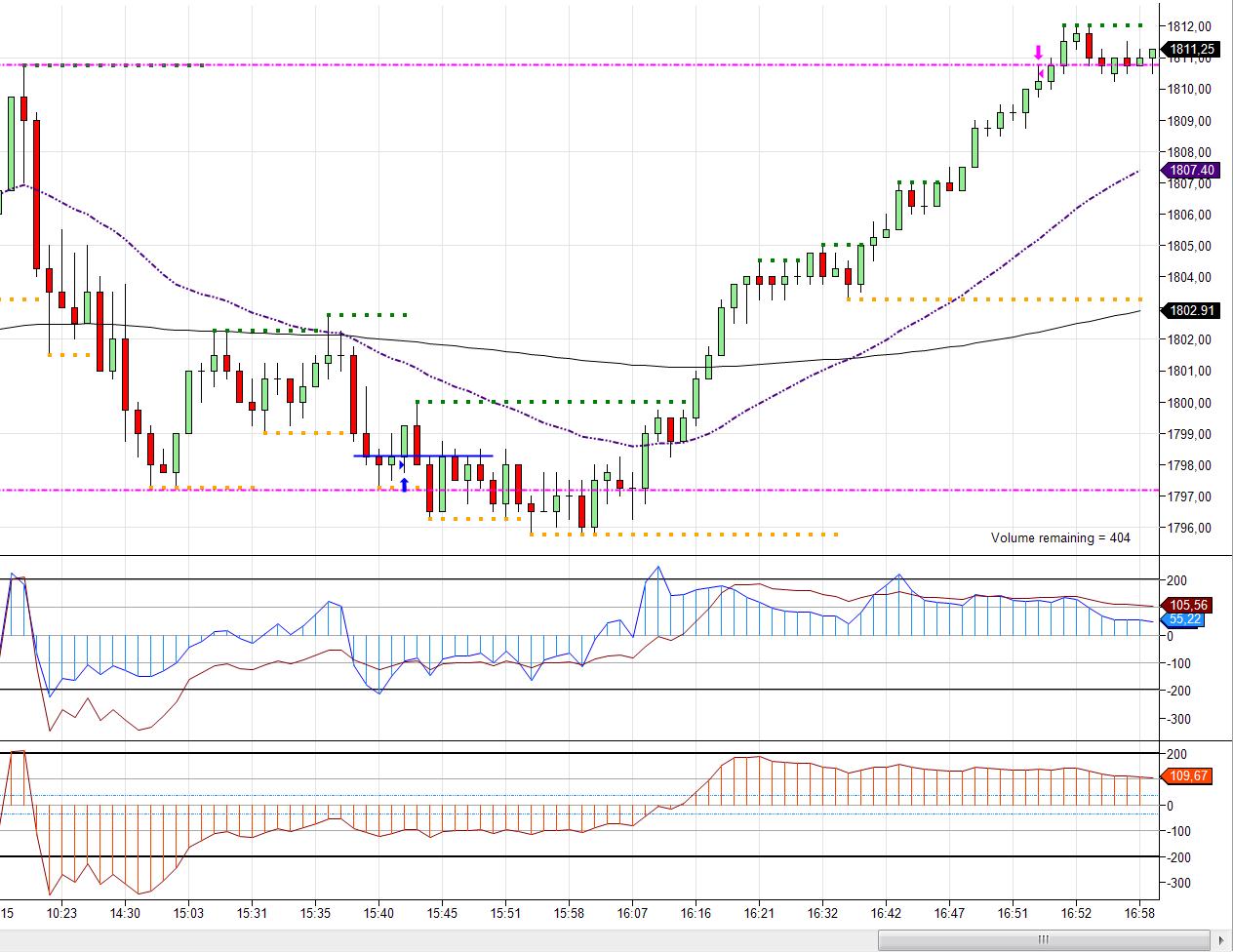Click the 16:21 time axis label
The image size is (1233, 952).
759,914
